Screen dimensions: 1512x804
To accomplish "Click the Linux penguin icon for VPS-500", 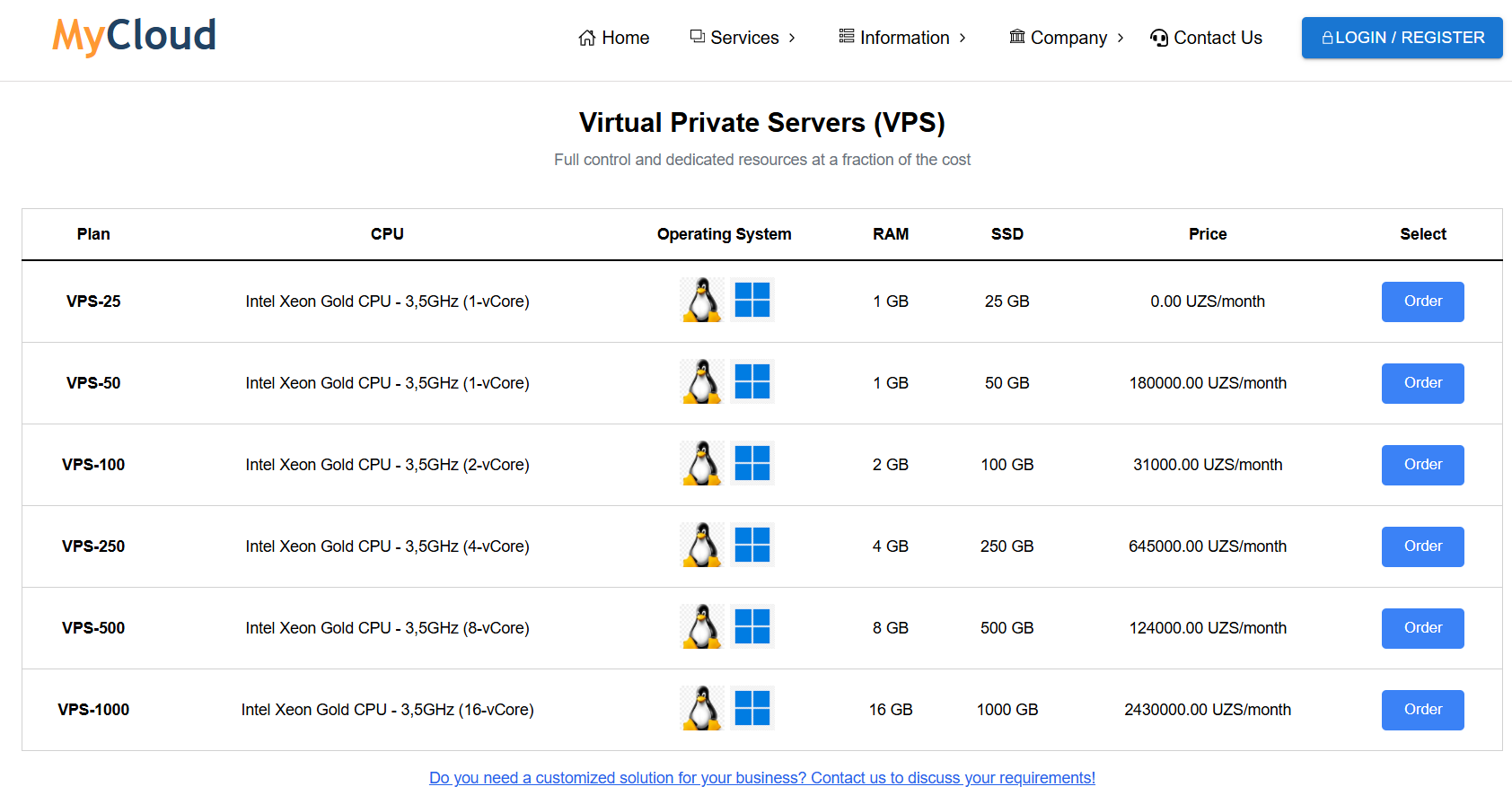I will (702, 627).
